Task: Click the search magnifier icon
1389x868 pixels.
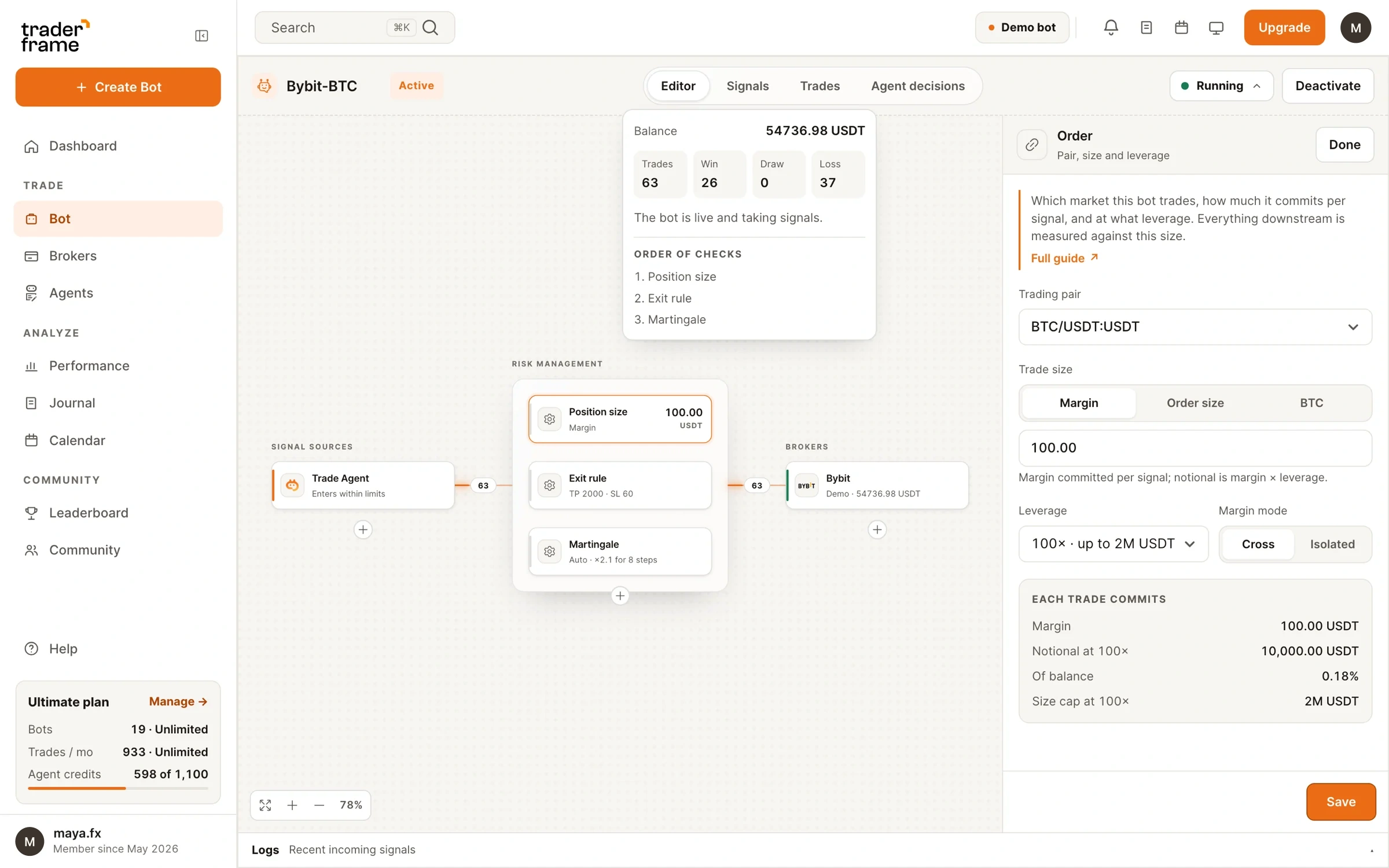Action: (430, 27)
